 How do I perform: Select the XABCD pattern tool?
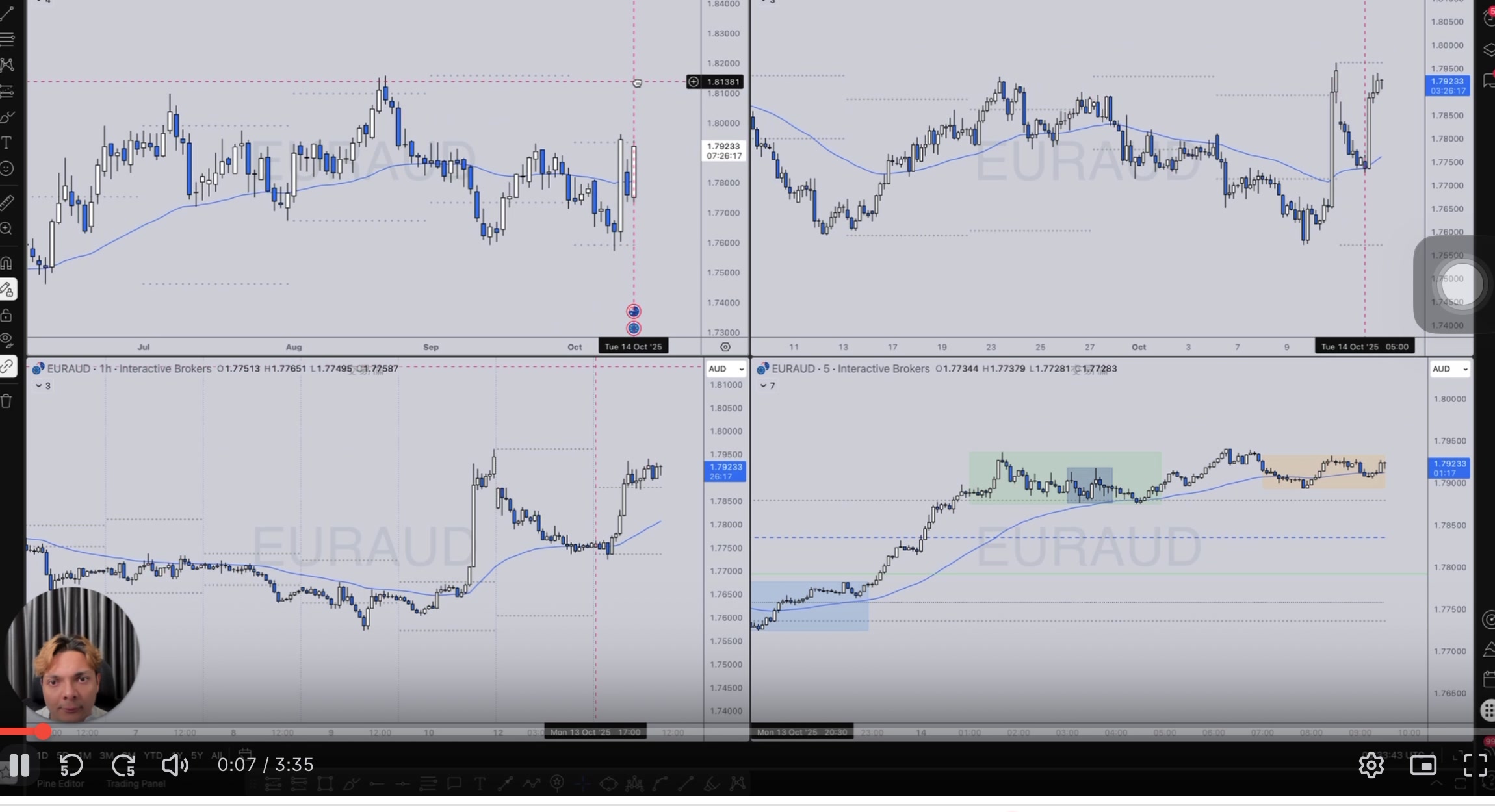pos(7,65)
